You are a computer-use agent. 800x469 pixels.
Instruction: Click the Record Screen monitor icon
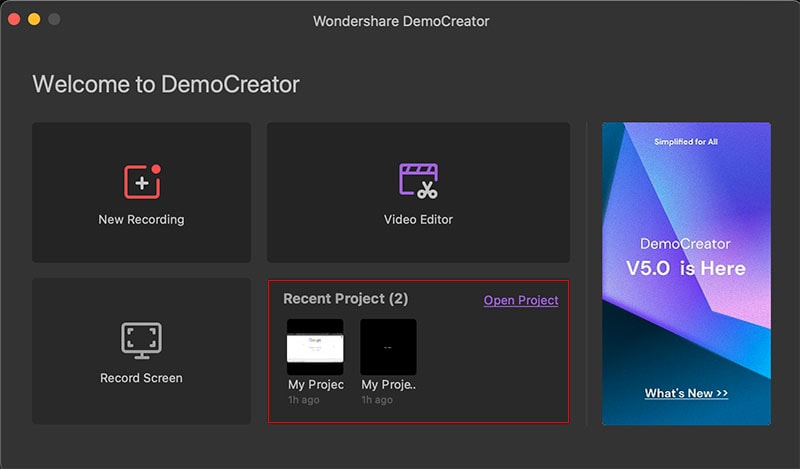pyautogui.click(x=141, y=340)
